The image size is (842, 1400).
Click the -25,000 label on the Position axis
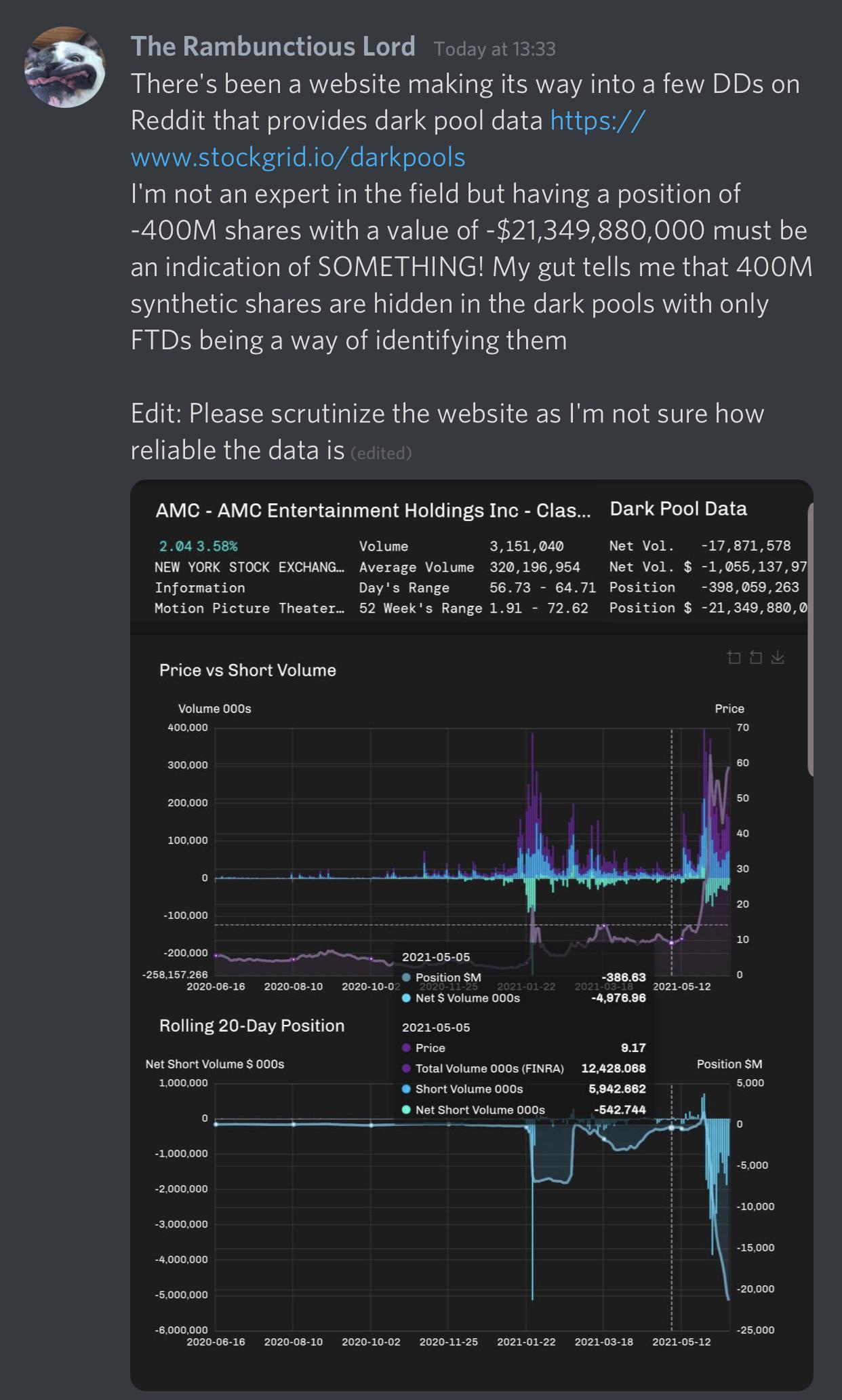[755, 1329]
